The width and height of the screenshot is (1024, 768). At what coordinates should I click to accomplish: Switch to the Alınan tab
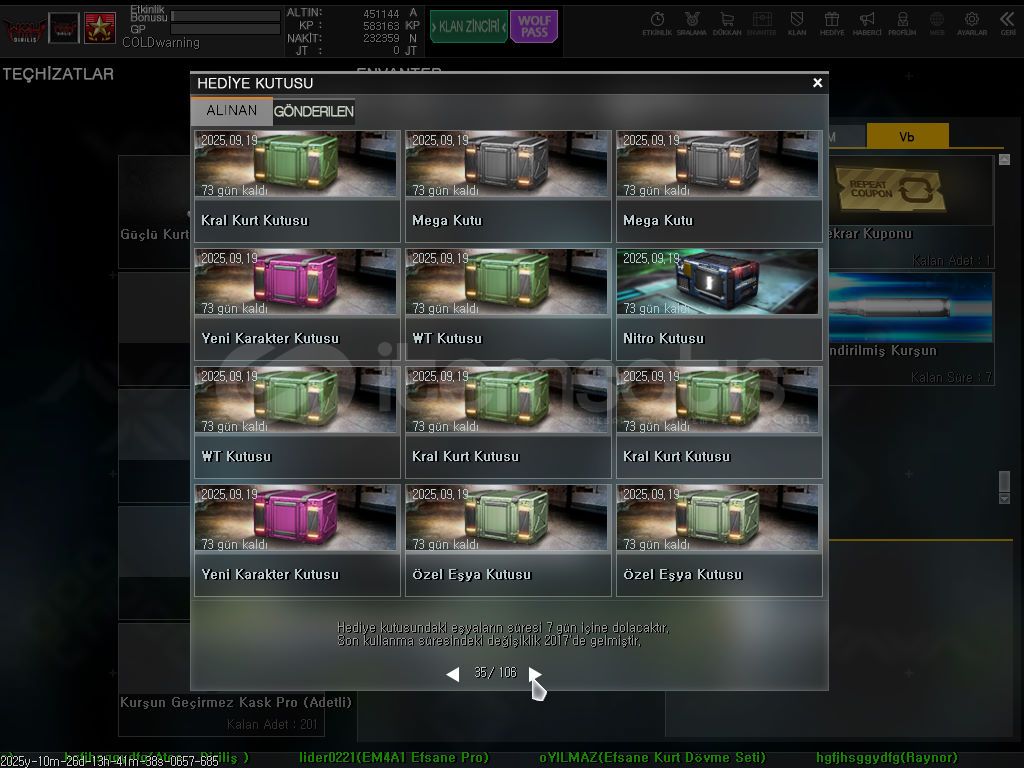click(x=232, y=110)
